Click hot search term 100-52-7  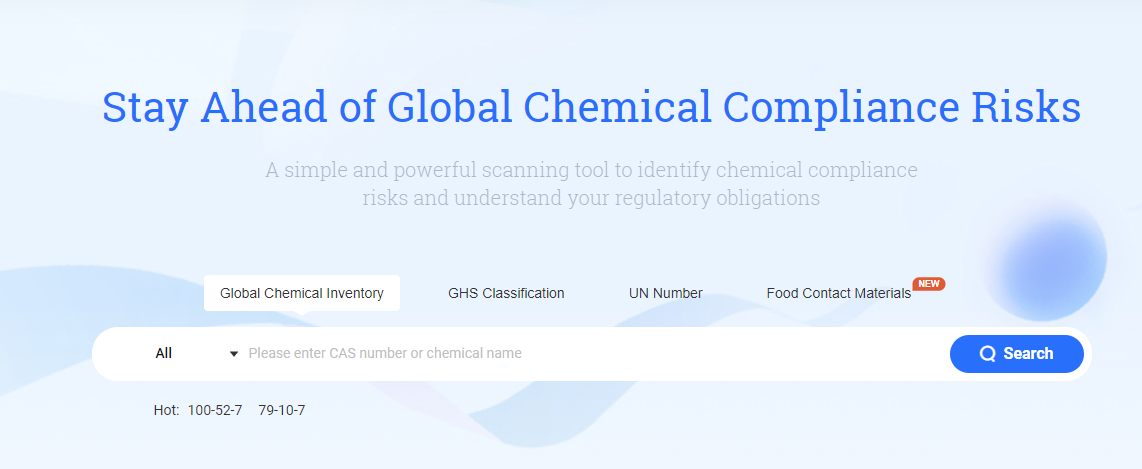pos(215,410)
